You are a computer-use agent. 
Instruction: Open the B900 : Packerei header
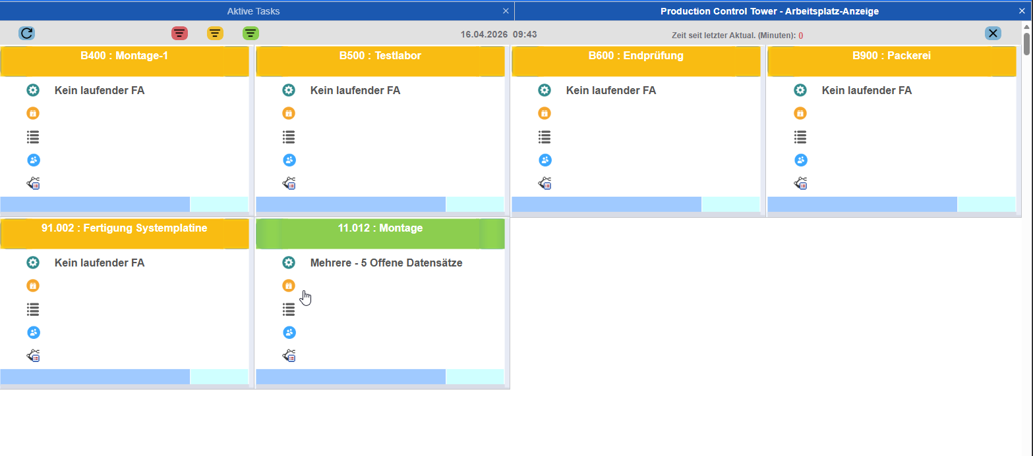891,61
